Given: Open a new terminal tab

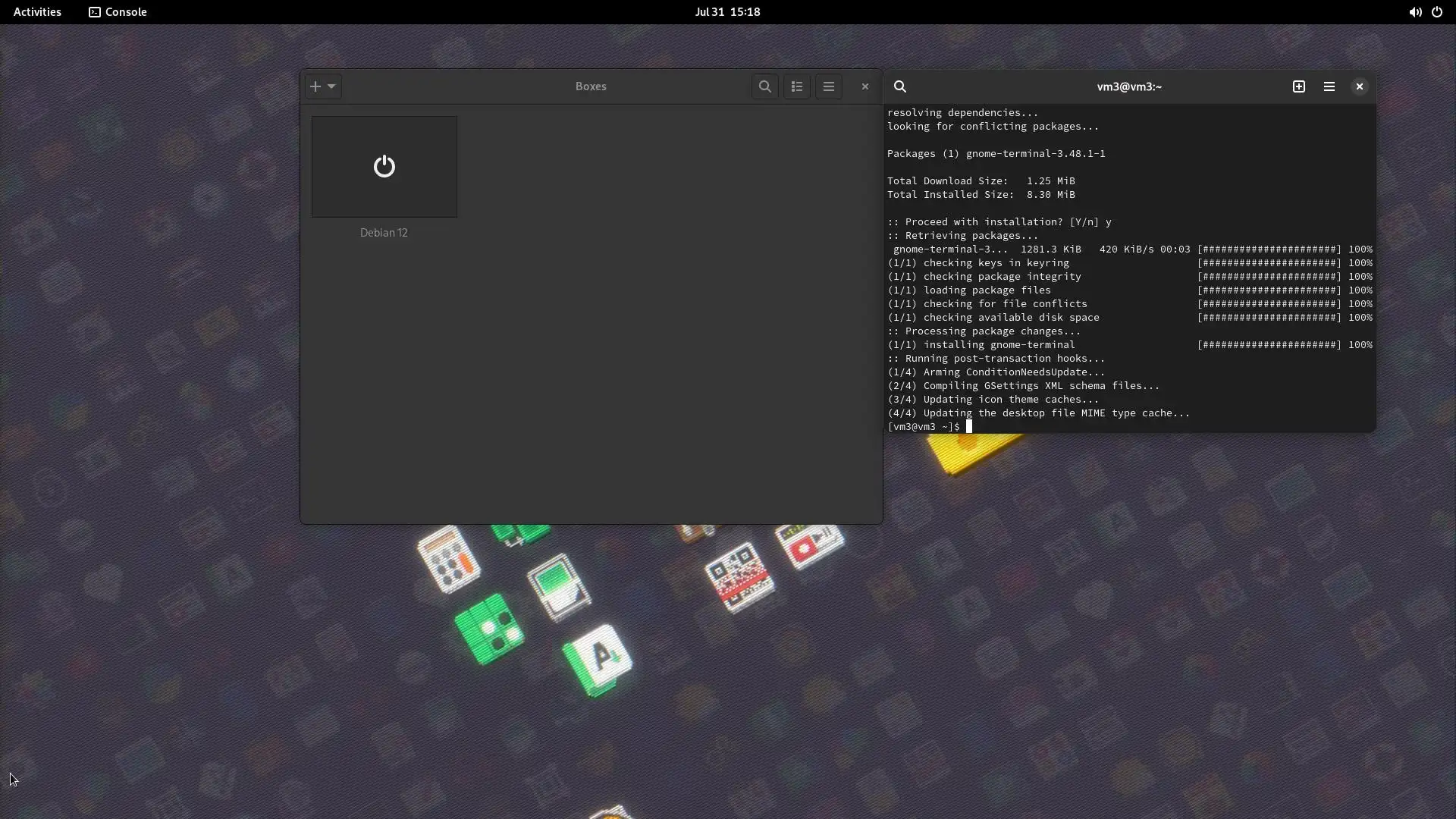Looking at the screenshot, I should [1298, 86].
